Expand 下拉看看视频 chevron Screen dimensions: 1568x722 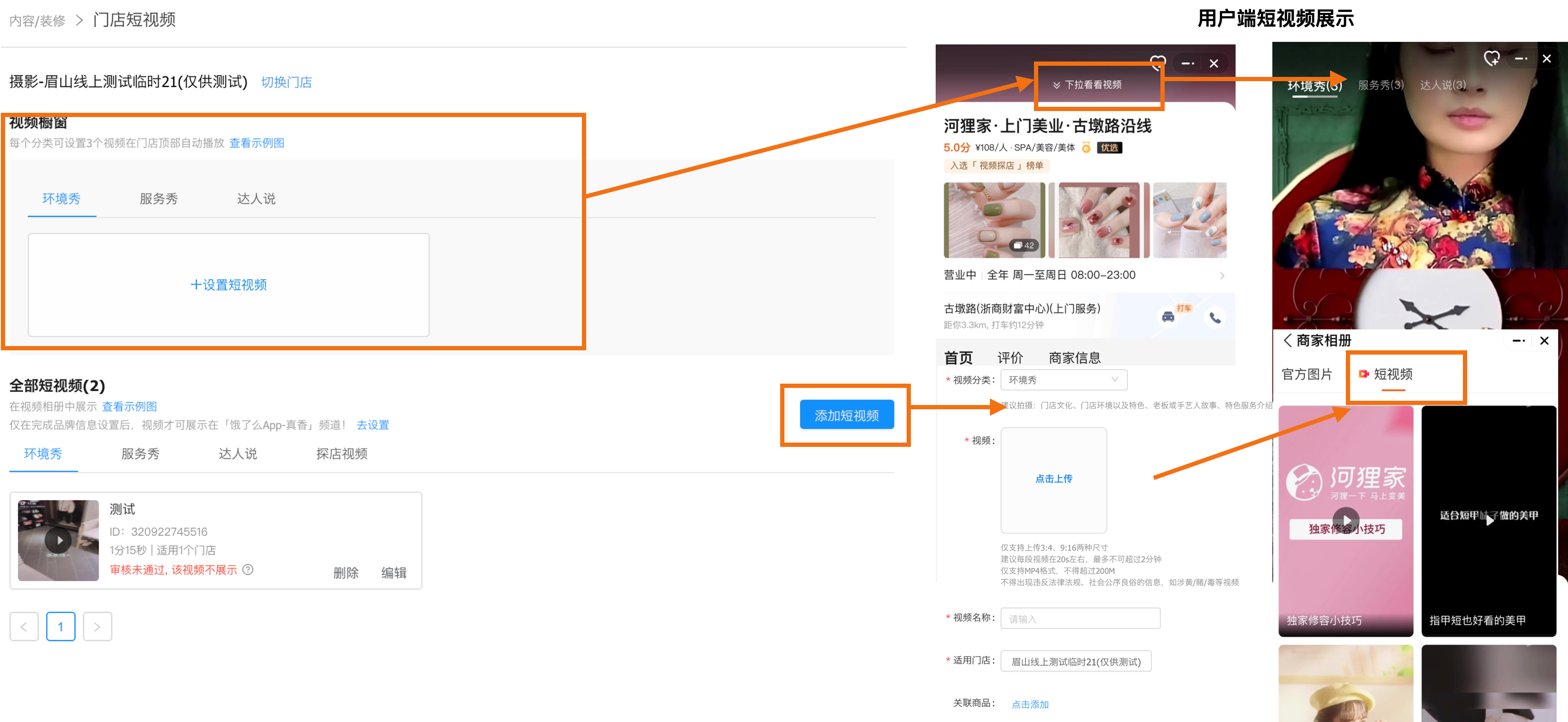[1057, 85]
